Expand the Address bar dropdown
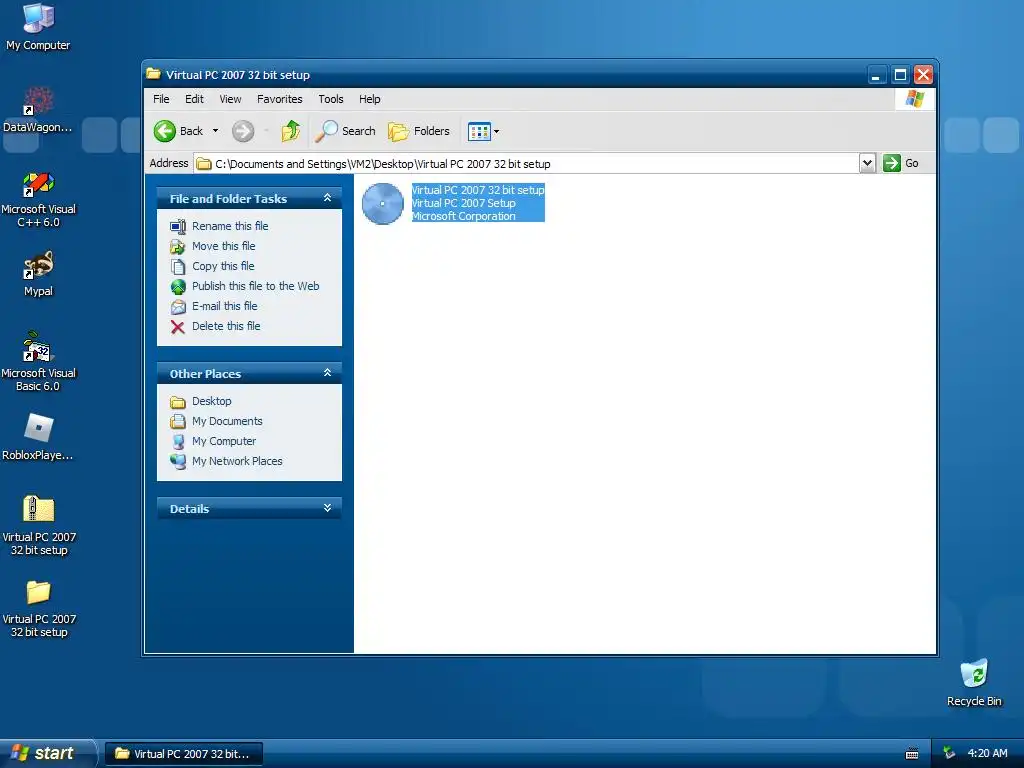Viewport: 1024px width, 768px height. [867, 163]
